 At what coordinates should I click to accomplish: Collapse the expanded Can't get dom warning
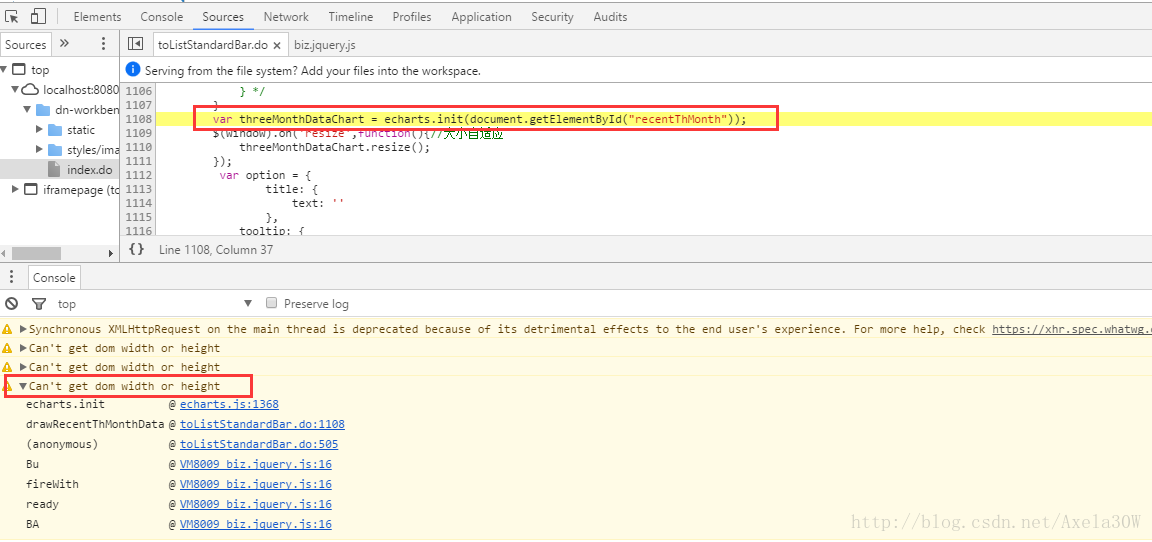click(24, 386)
